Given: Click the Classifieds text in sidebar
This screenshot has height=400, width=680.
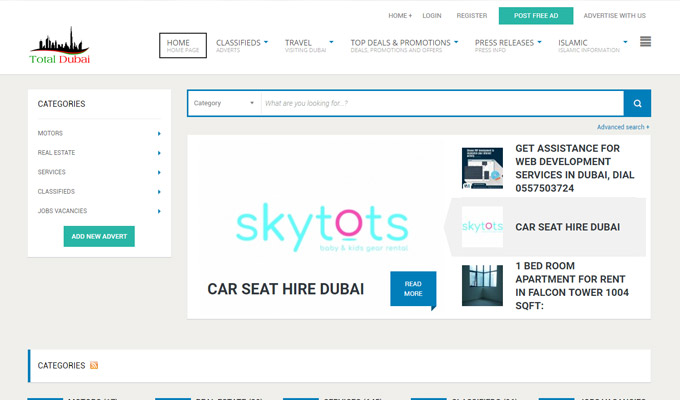Looking at the screenshot, I should [x=56, y=191].
